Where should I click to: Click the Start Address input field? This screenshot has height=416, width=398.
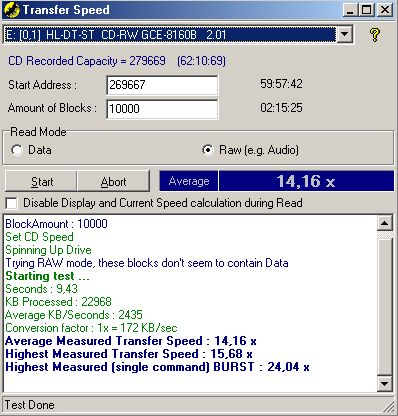point(162,85)
